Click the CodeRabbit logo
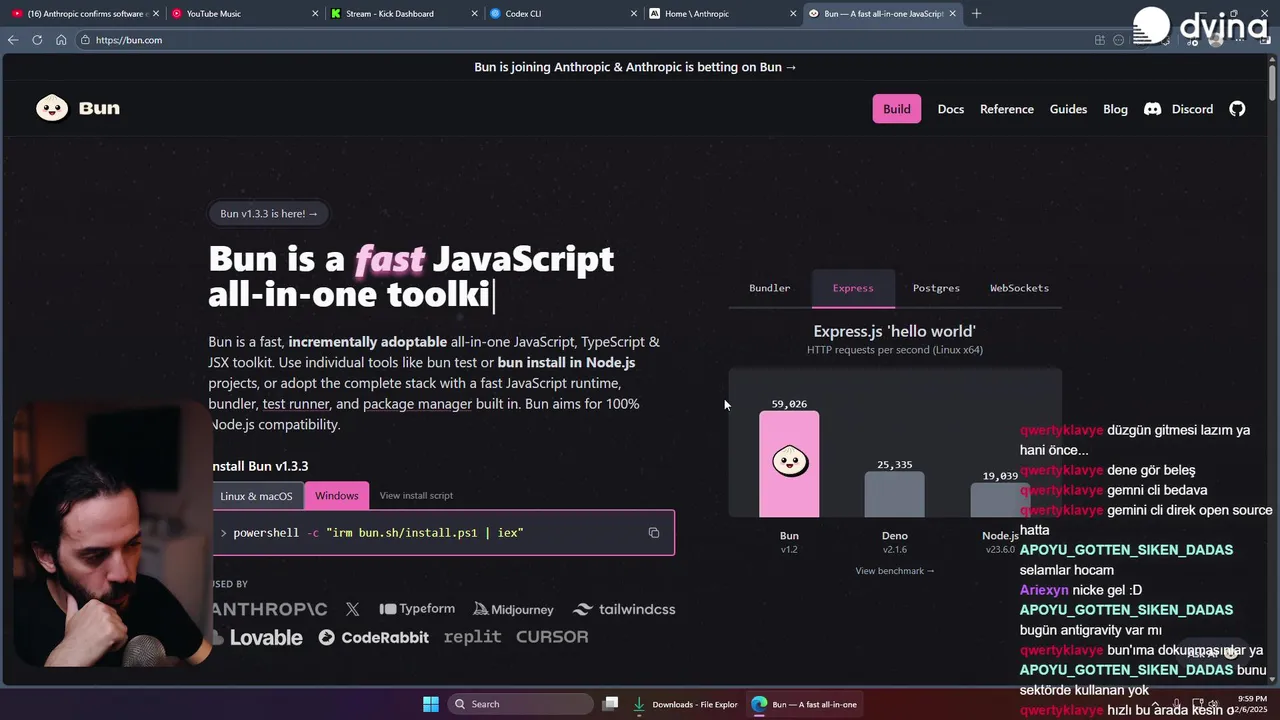Screen dimensions: 1280x720 (x=373, y=637)
